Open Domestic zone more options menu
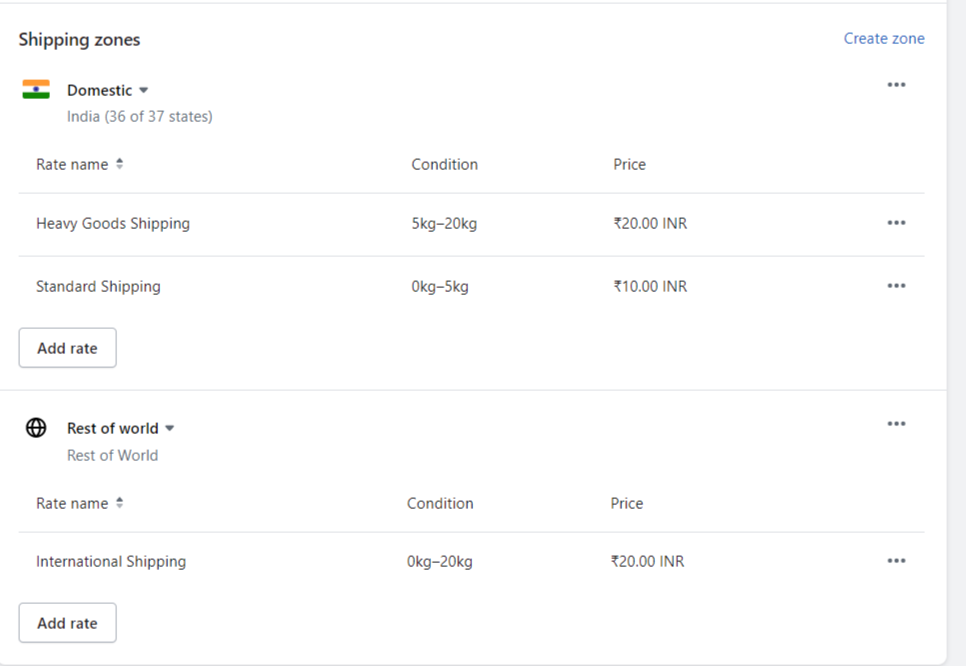 pyautogui.click(x=896, y=85)
